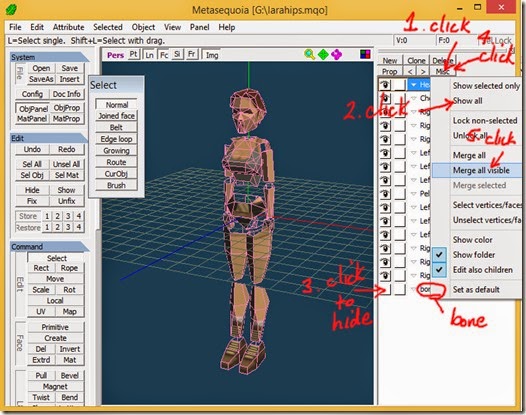Toggle lock box of the 'Pel' object row
Image resolution: width=526 pixels, height=415 pixels.
tap(400, 194)
